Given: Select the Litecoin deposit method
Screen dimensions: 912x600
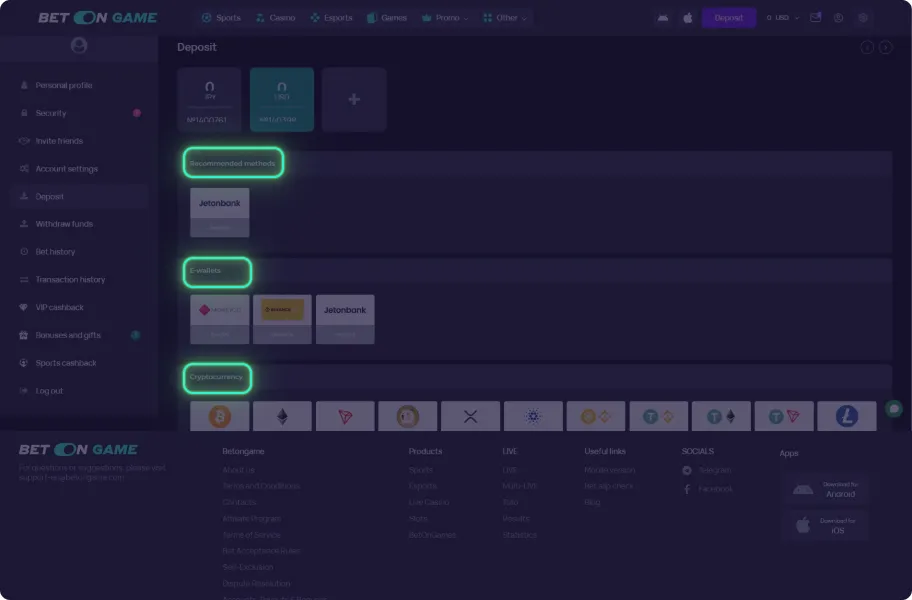Looking at the screenshot, I should [x=846, y=416].
